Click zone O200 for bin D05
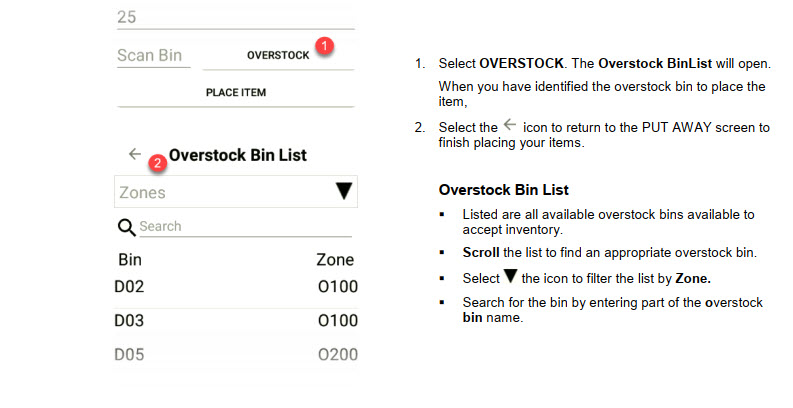Image resolution: width=793 pixels, height=408 pixels. [x=337, y=354]
